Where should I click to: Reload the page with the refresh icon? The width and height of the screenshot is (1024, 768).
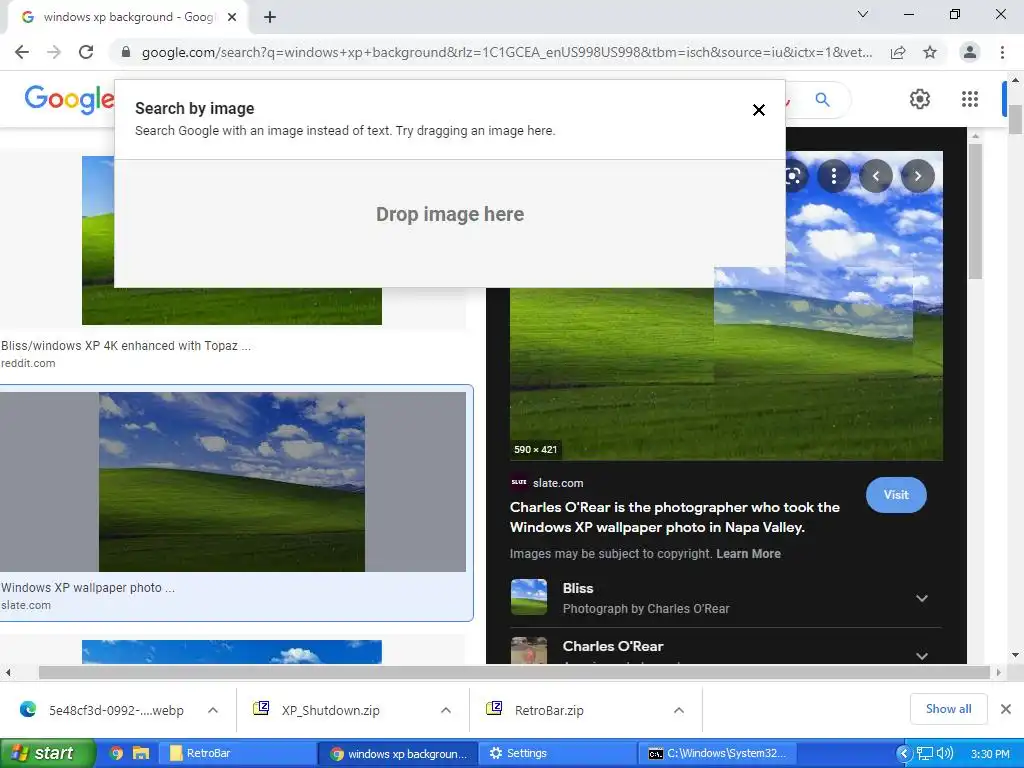tap(86, 52)
